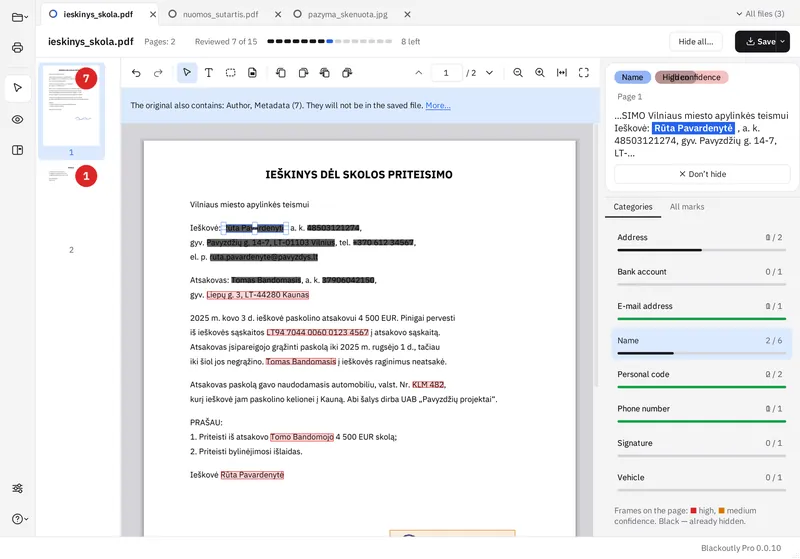Click the document vertical scrollbar
Screen dimensions: 800x559
pos(595,255)
